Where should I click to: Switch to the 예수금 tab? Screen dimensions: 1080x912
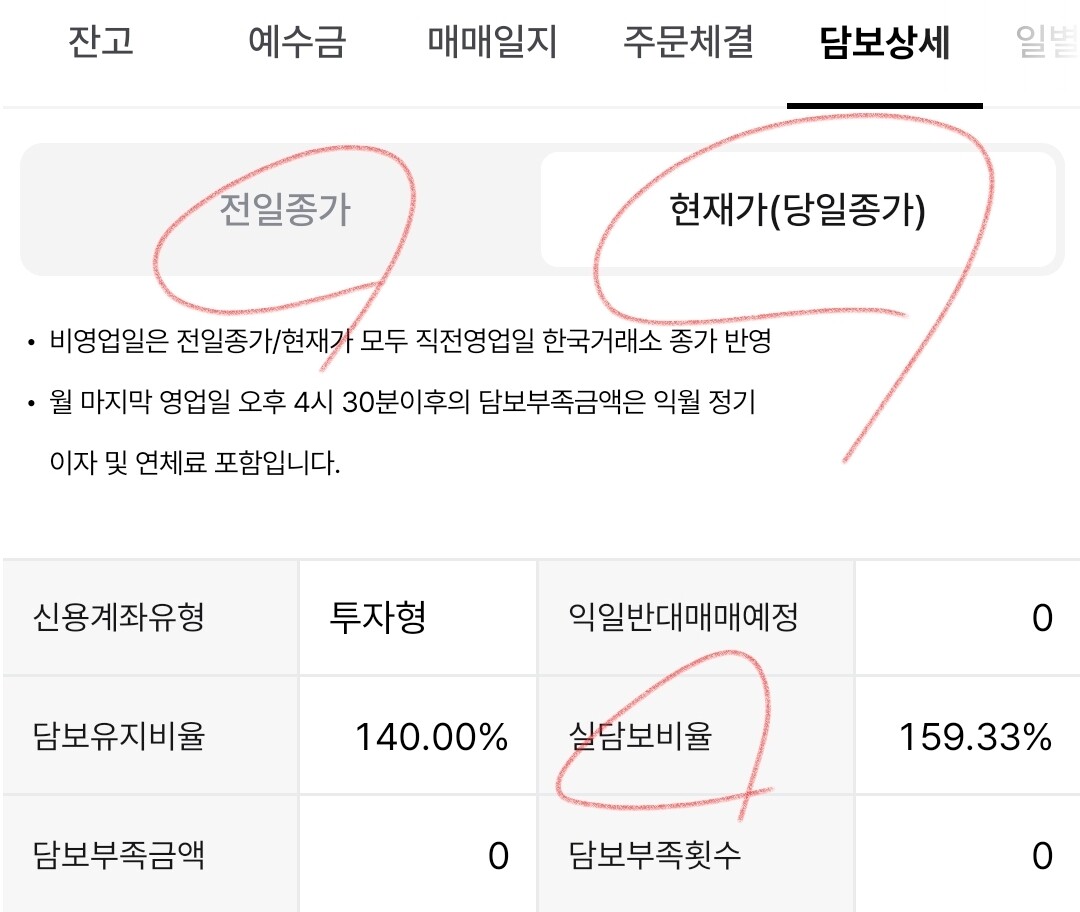pyautogui.click(x=297, y=41)
